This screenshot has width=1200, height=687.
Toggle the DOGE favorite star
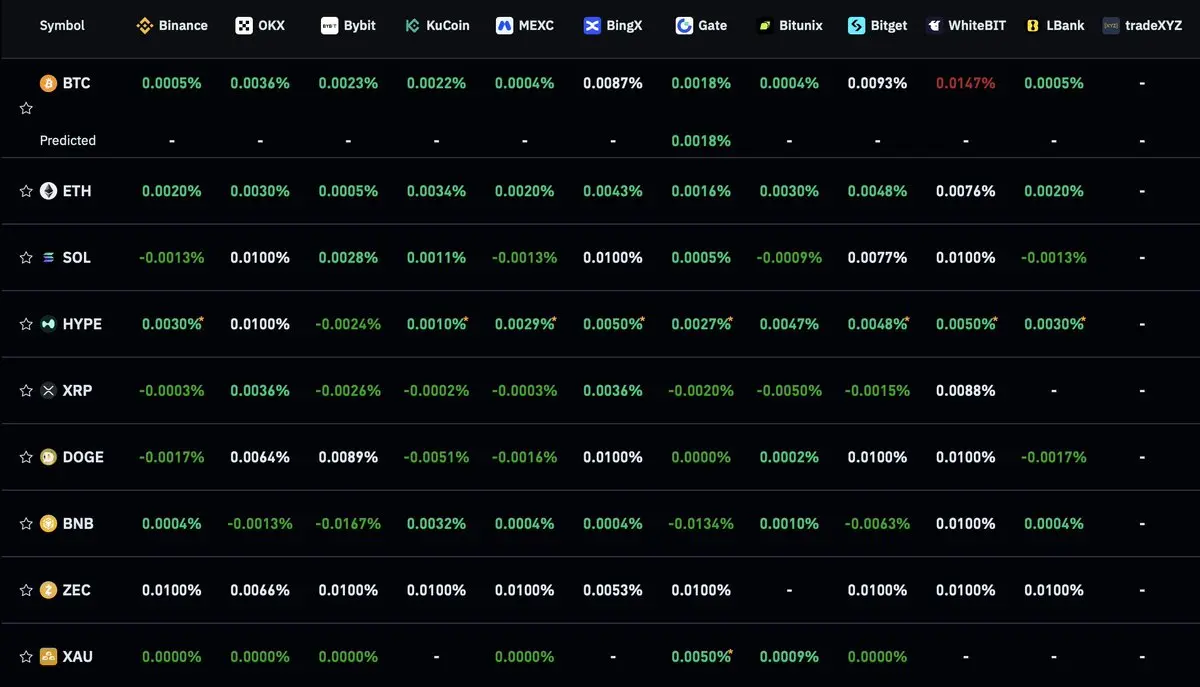coord(26,457)
